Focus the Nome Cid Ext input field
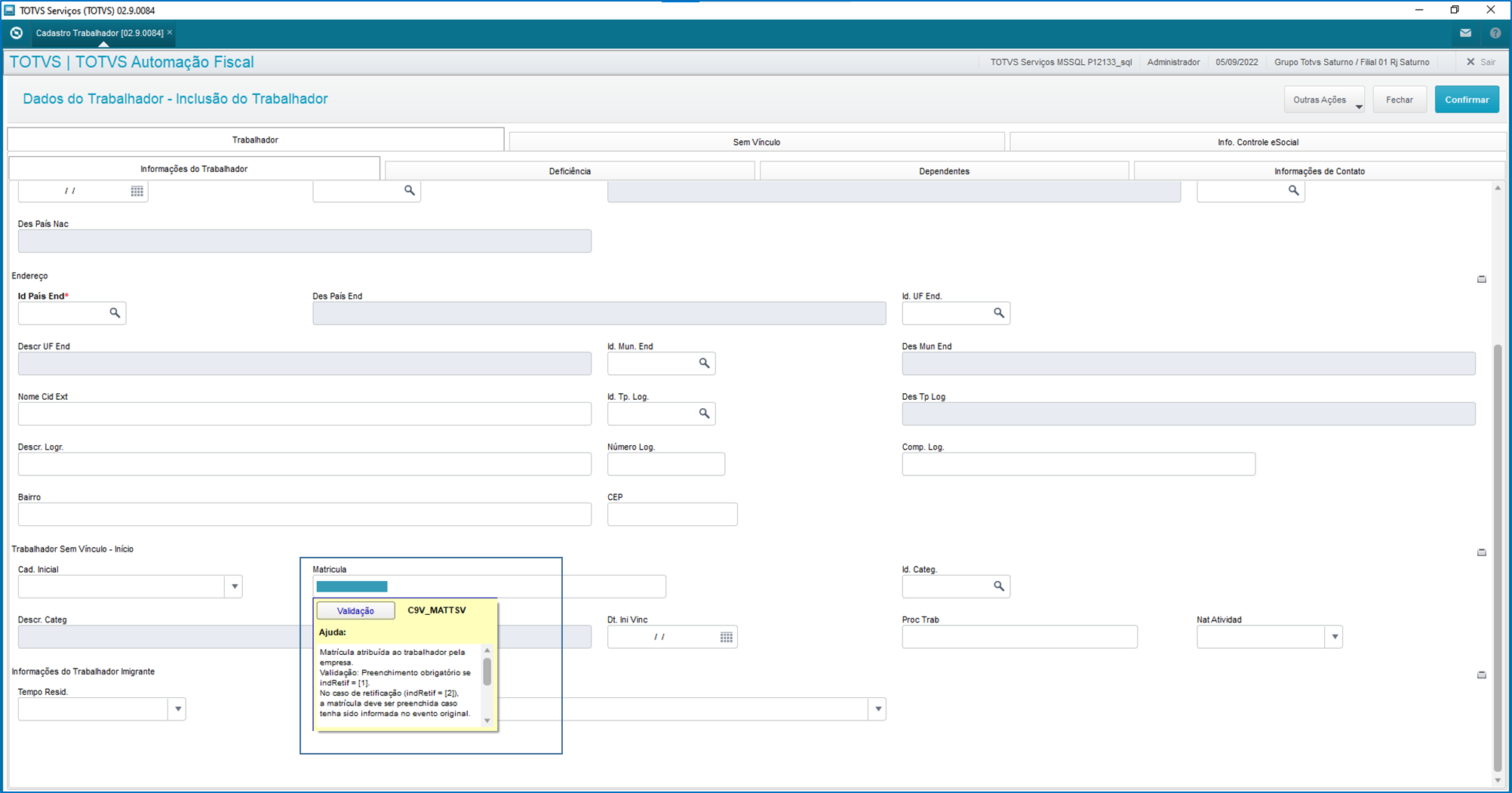Screen dimensions: 1512x793 tap(305, 413)
